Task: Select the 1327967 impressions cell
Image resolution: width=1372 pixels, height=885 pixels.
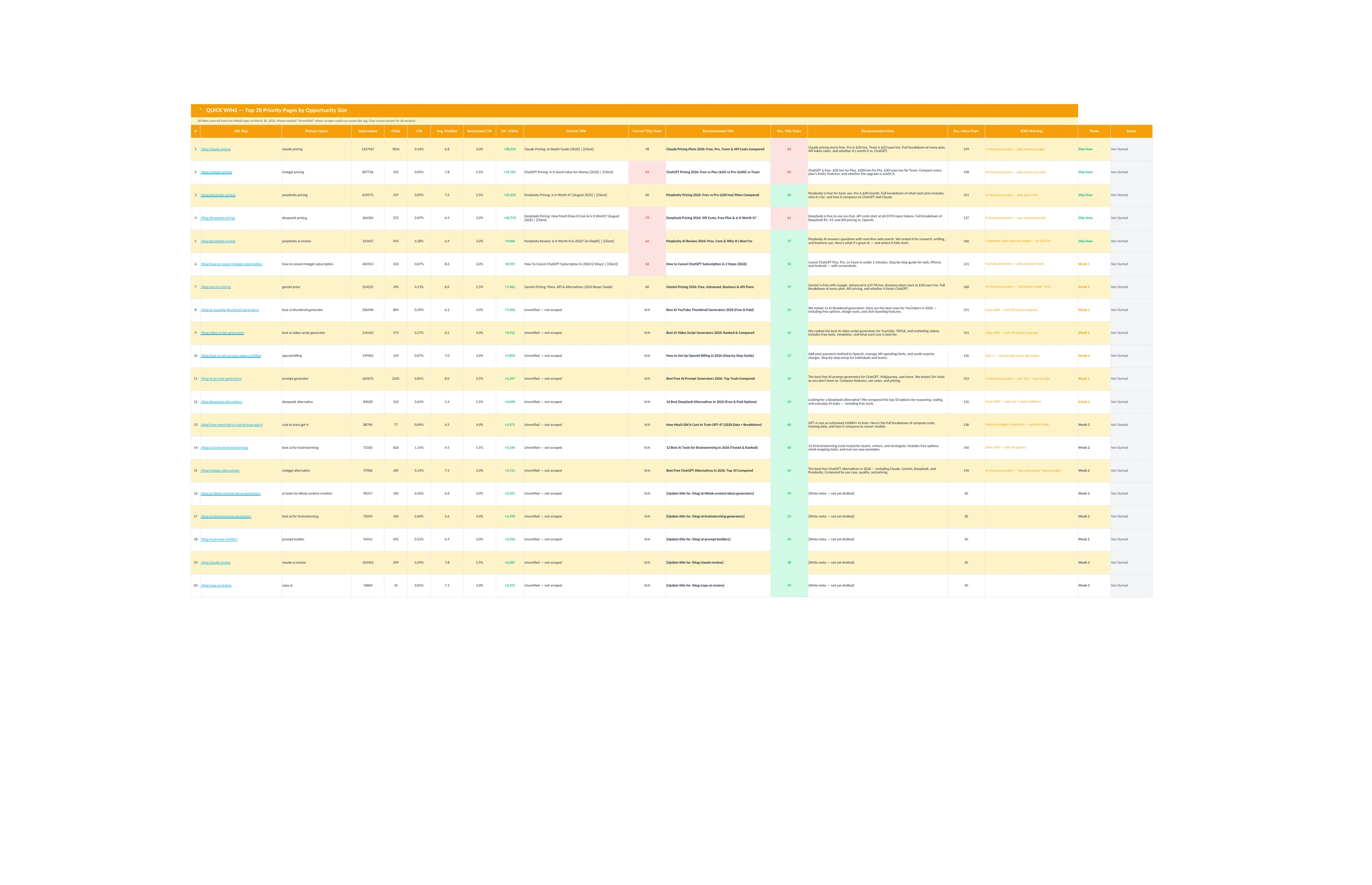Action: [367, 149]
